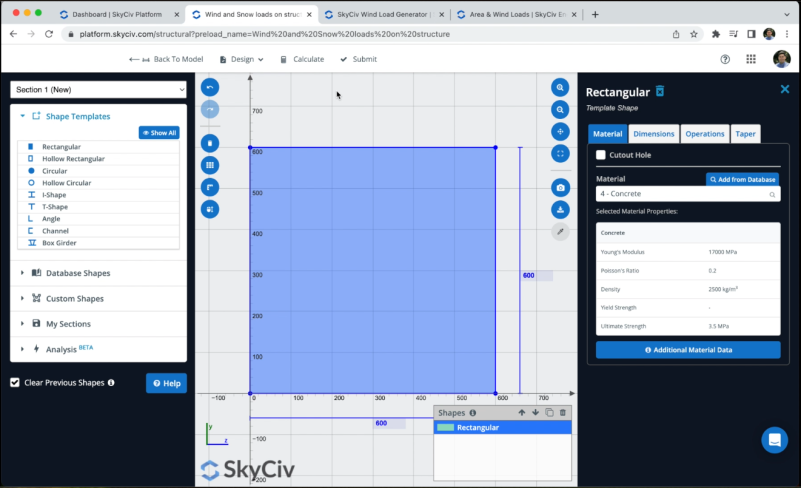Open the Design dropdown menu

pos(242,59)
